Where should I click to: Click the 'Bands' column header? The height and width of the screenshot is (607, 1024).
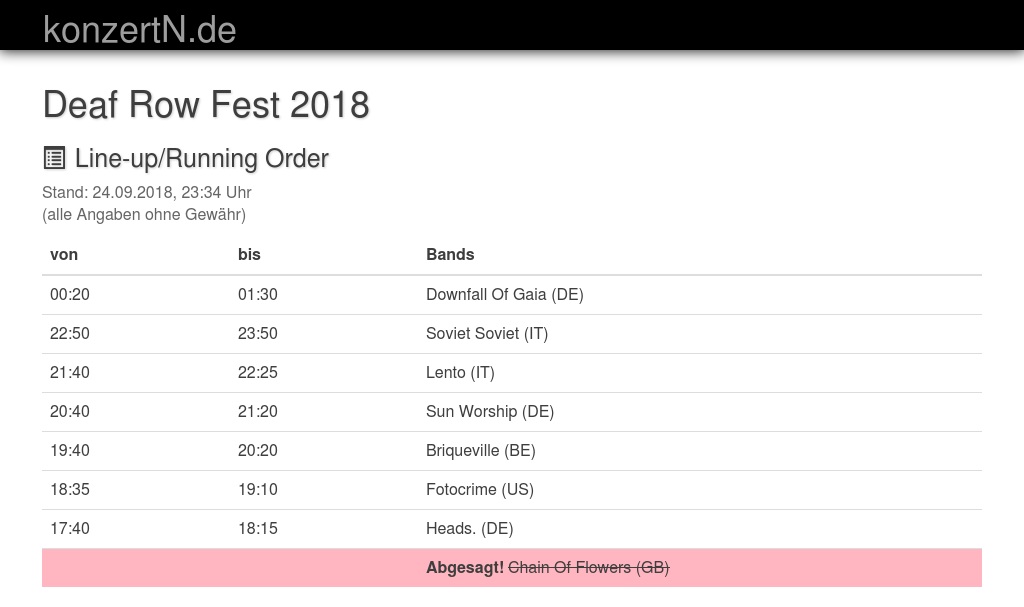point(450,254)
